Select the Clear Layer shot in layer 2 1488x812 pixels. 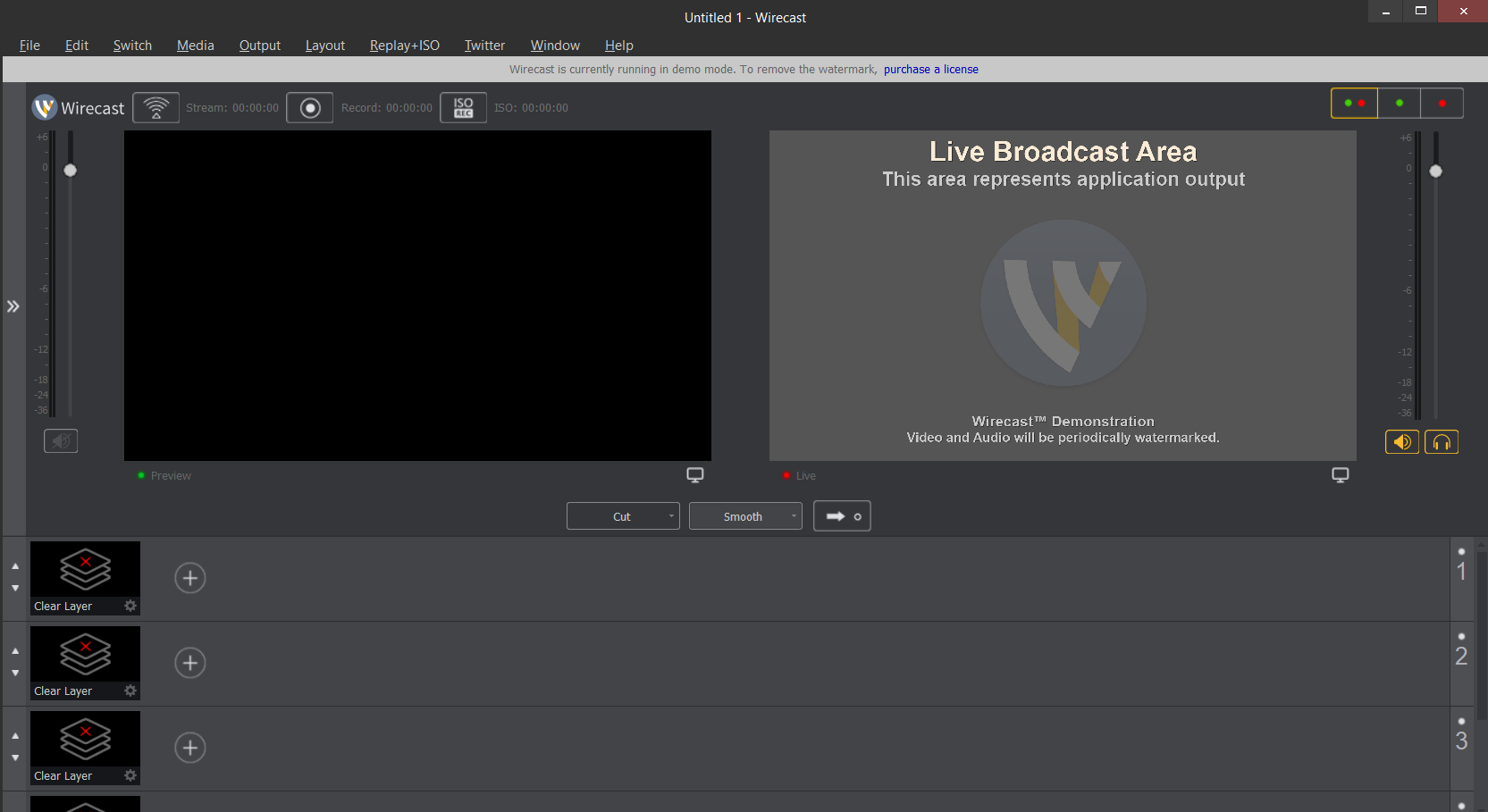(85, 663)
